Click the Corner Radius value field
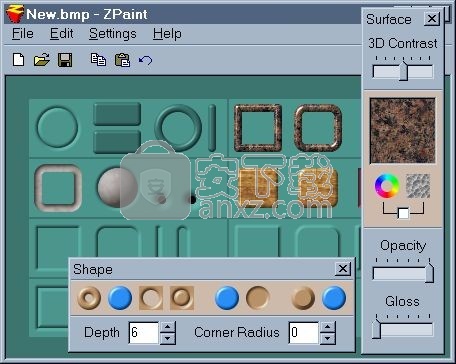 click(x=304, y=332)
